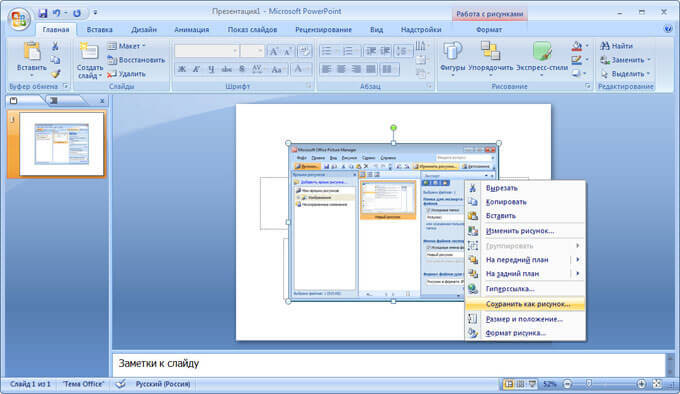
Task: Click the round Office button
Action: coord(19,19)
